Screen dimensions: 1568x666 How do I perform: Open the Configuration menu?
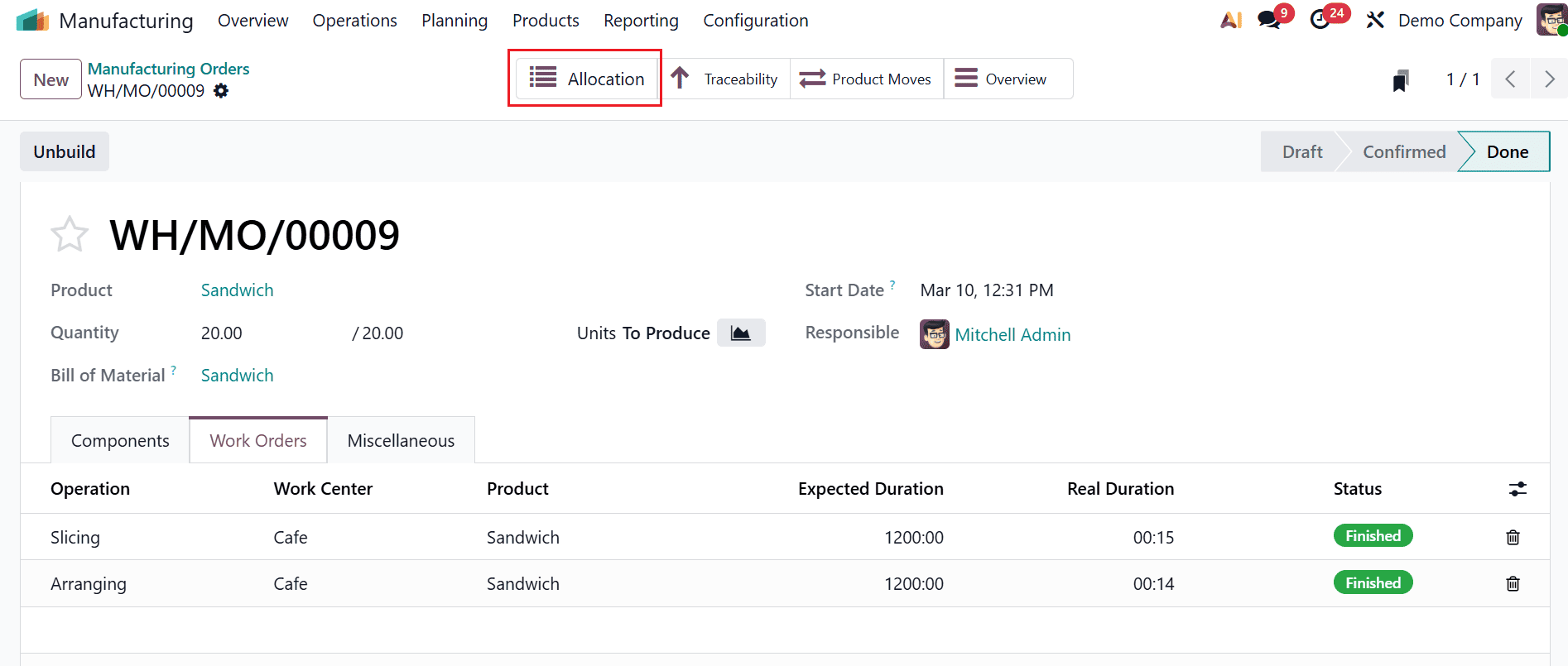pos(755,21)
